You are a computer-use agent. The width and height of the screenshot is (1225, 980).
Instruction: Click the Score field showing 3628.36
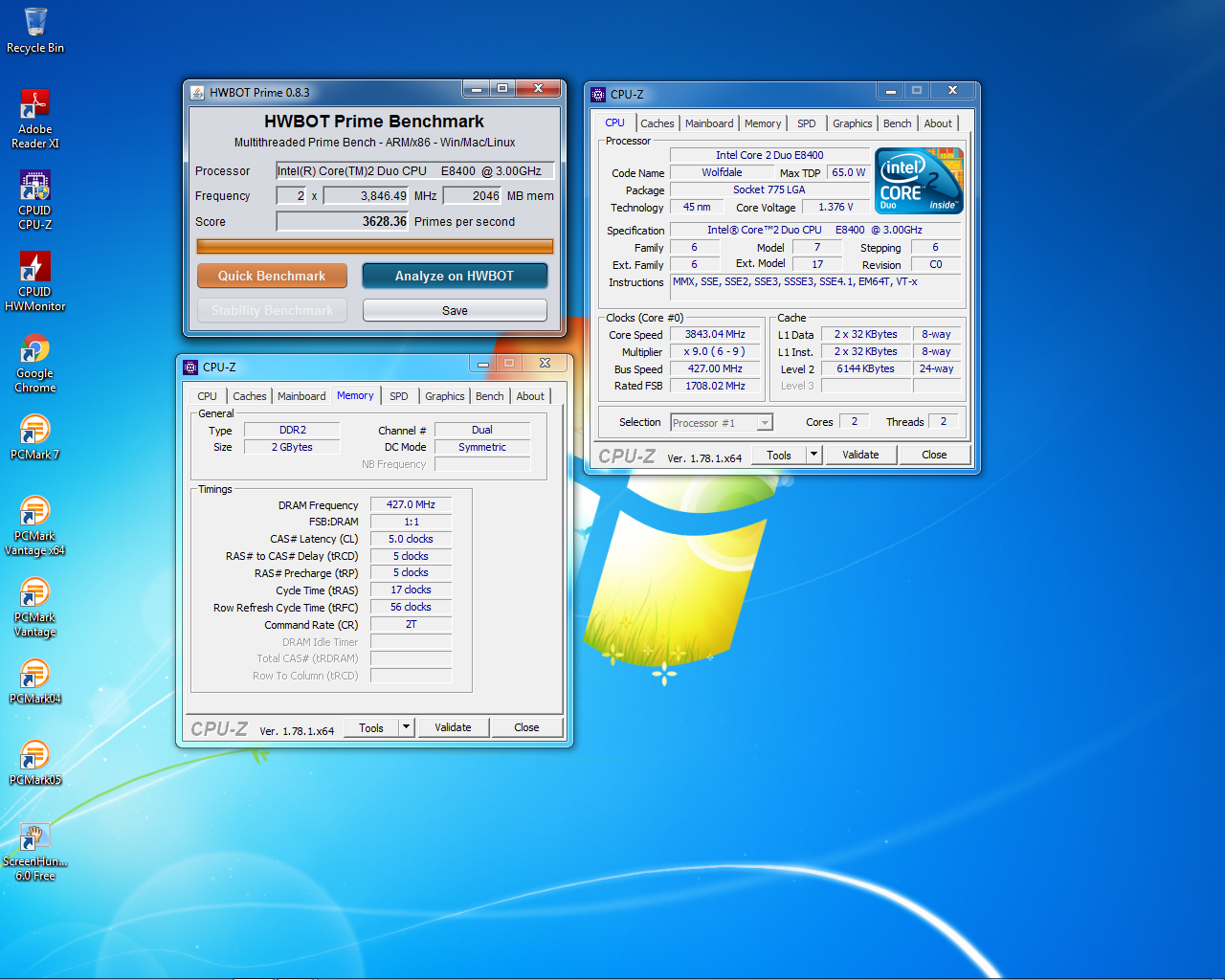(343, 221)
